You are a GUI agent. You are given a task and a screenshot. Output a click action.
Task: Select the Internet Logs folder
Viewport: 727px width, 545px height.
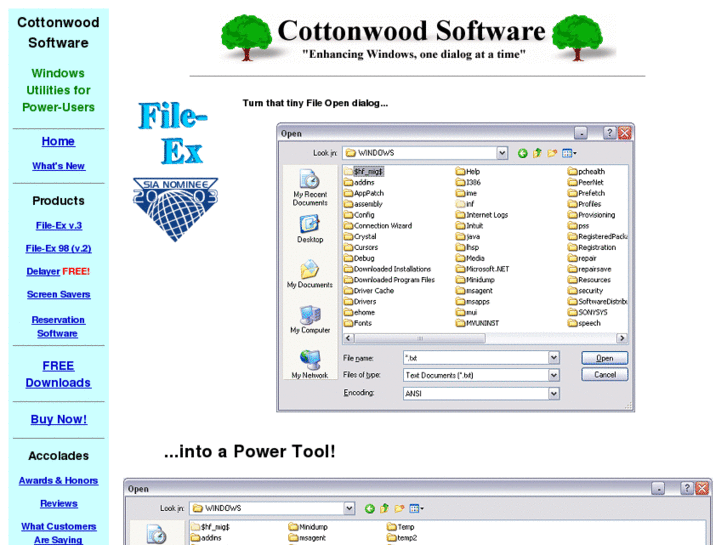[482, 215]
